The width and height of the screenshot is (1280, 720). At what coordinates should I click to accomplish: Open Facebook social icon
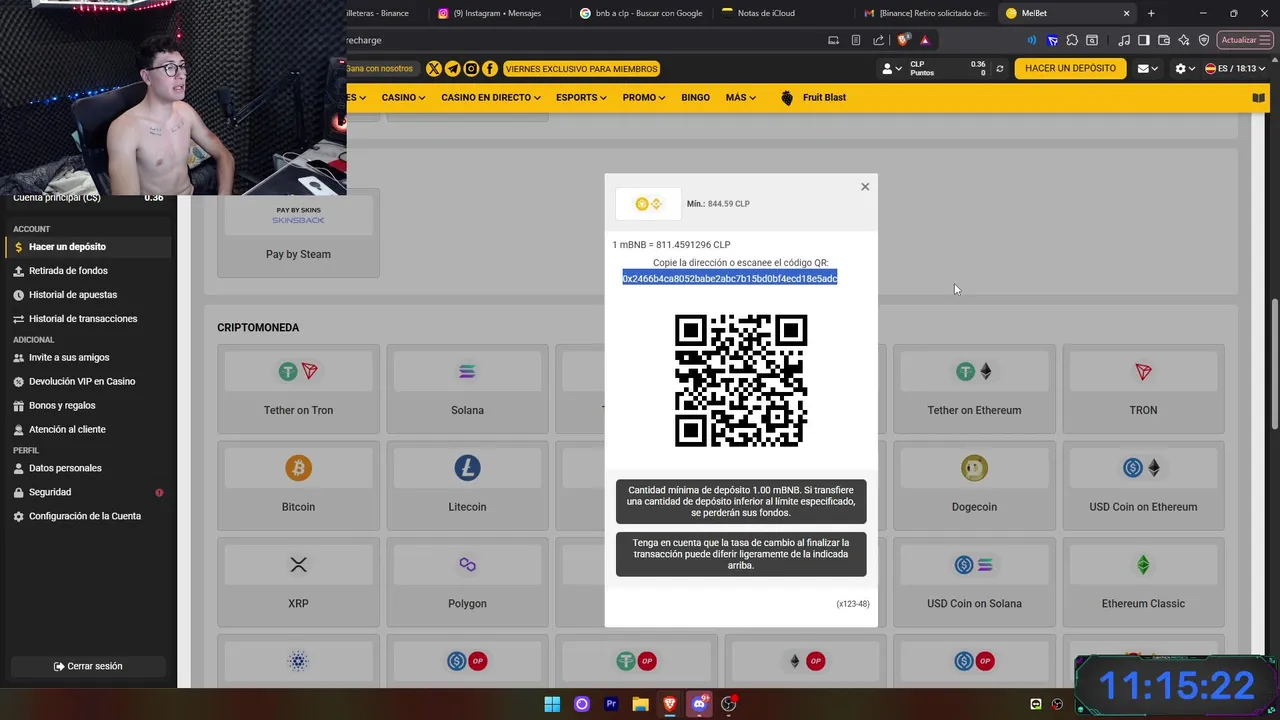coord(490,69)
